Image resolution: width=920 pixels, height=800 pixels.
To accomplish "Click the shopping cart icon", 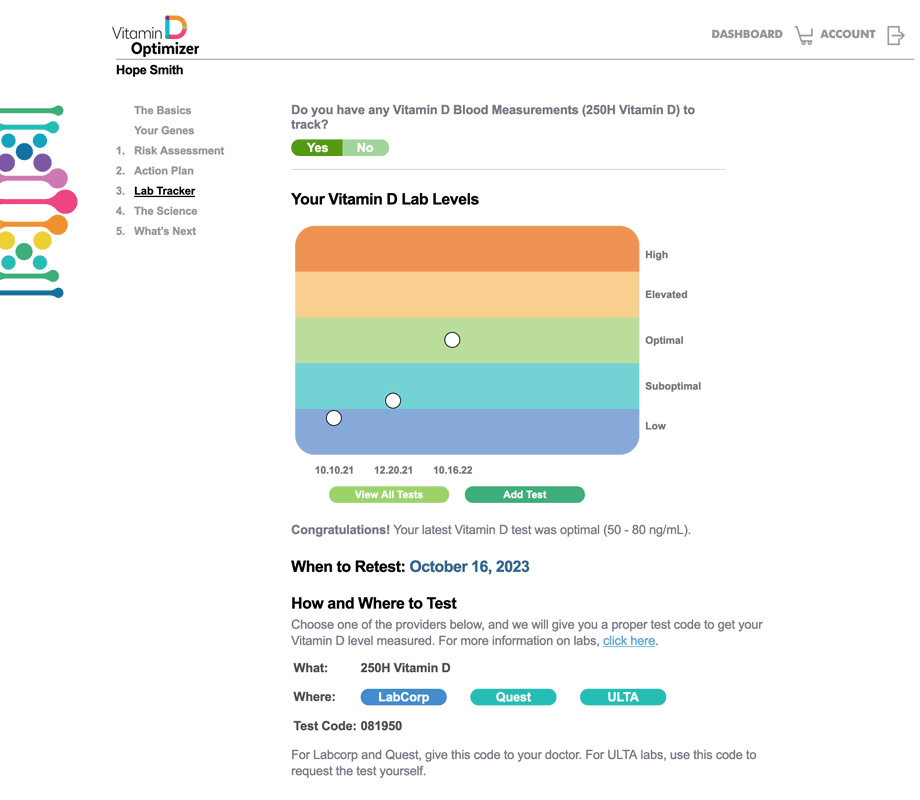I will [x=804, y=36].
